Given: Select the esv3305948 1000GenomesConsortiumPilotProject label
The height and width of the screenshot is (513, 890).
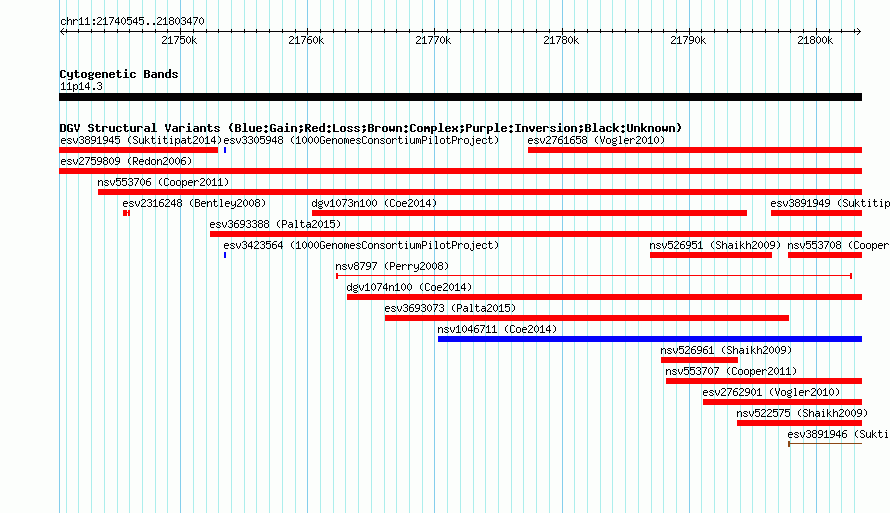Looking at the screenshot, I should tap(361, 140).
